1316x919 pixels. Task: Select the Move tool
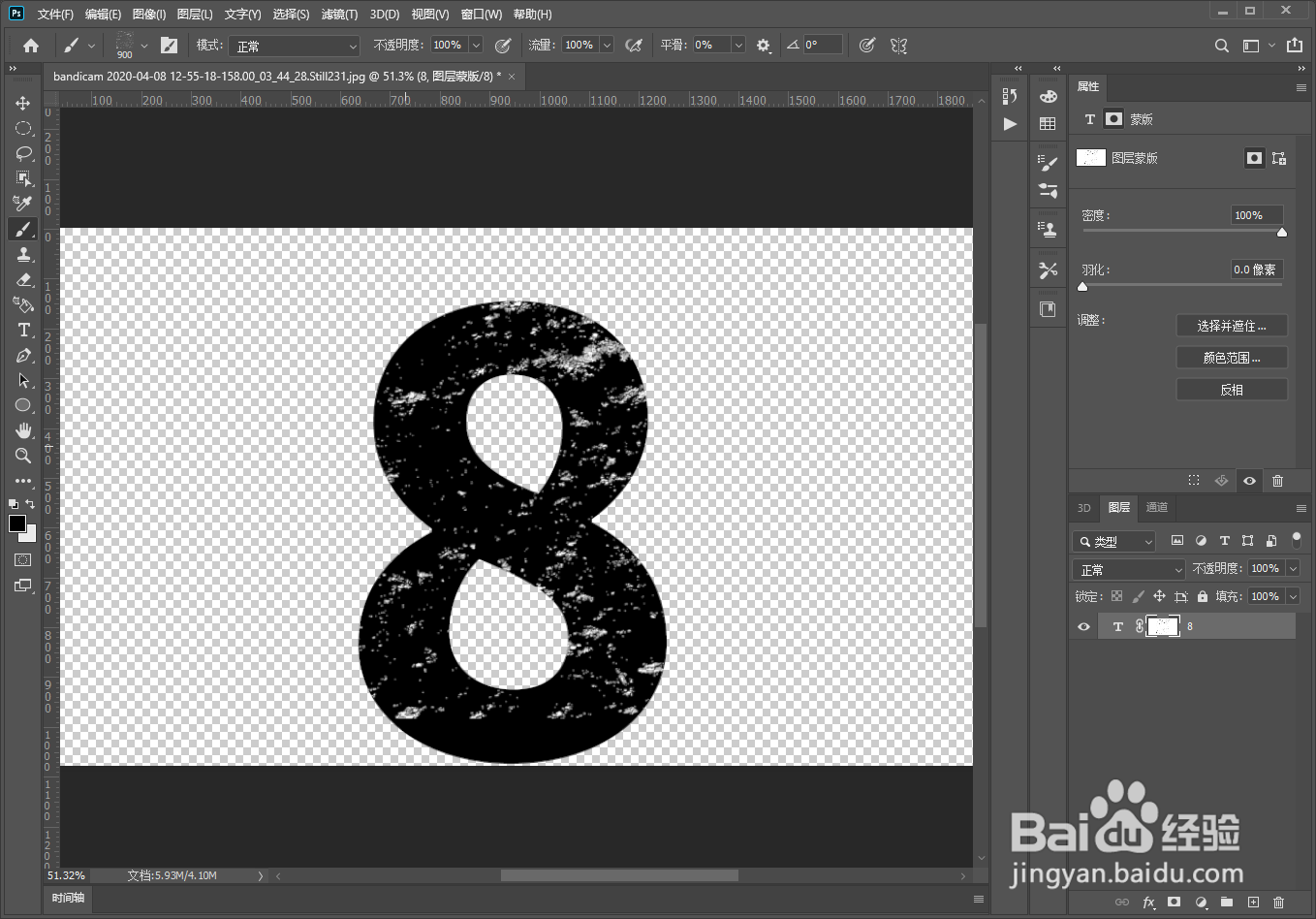pos(23,103)
